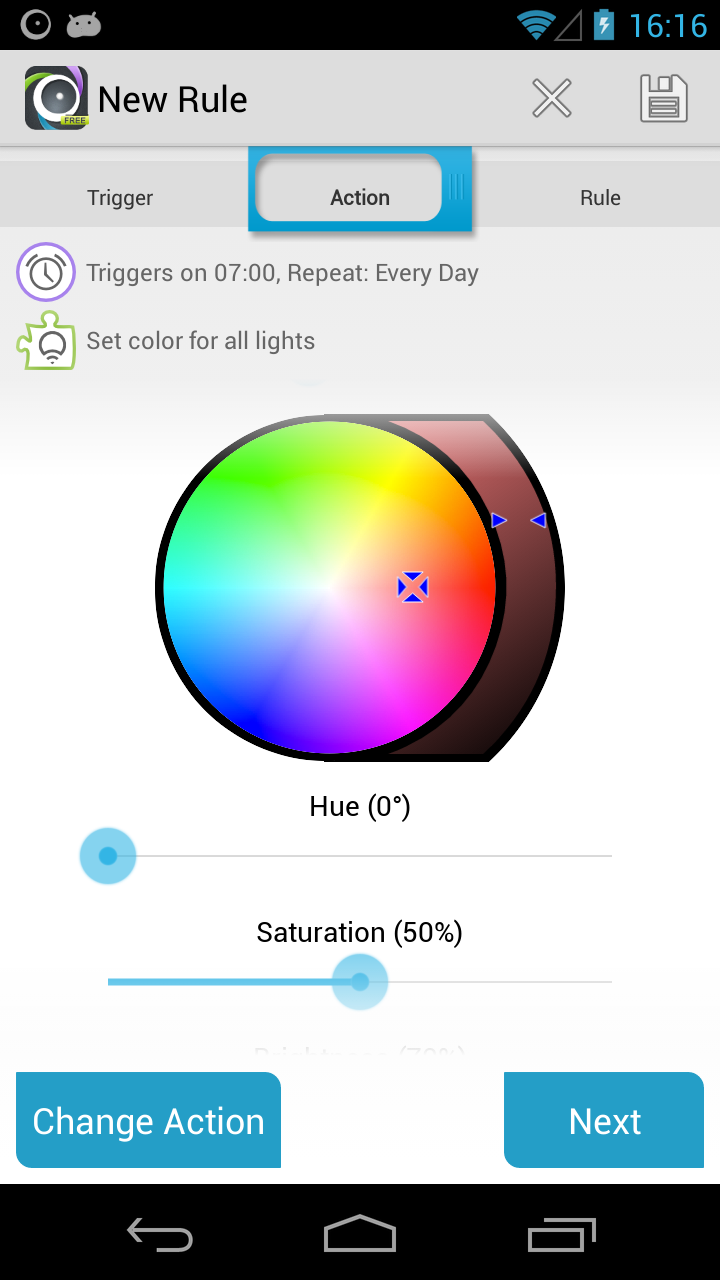
Task: Tap the app logo beside New Rule
Action: 56,98
